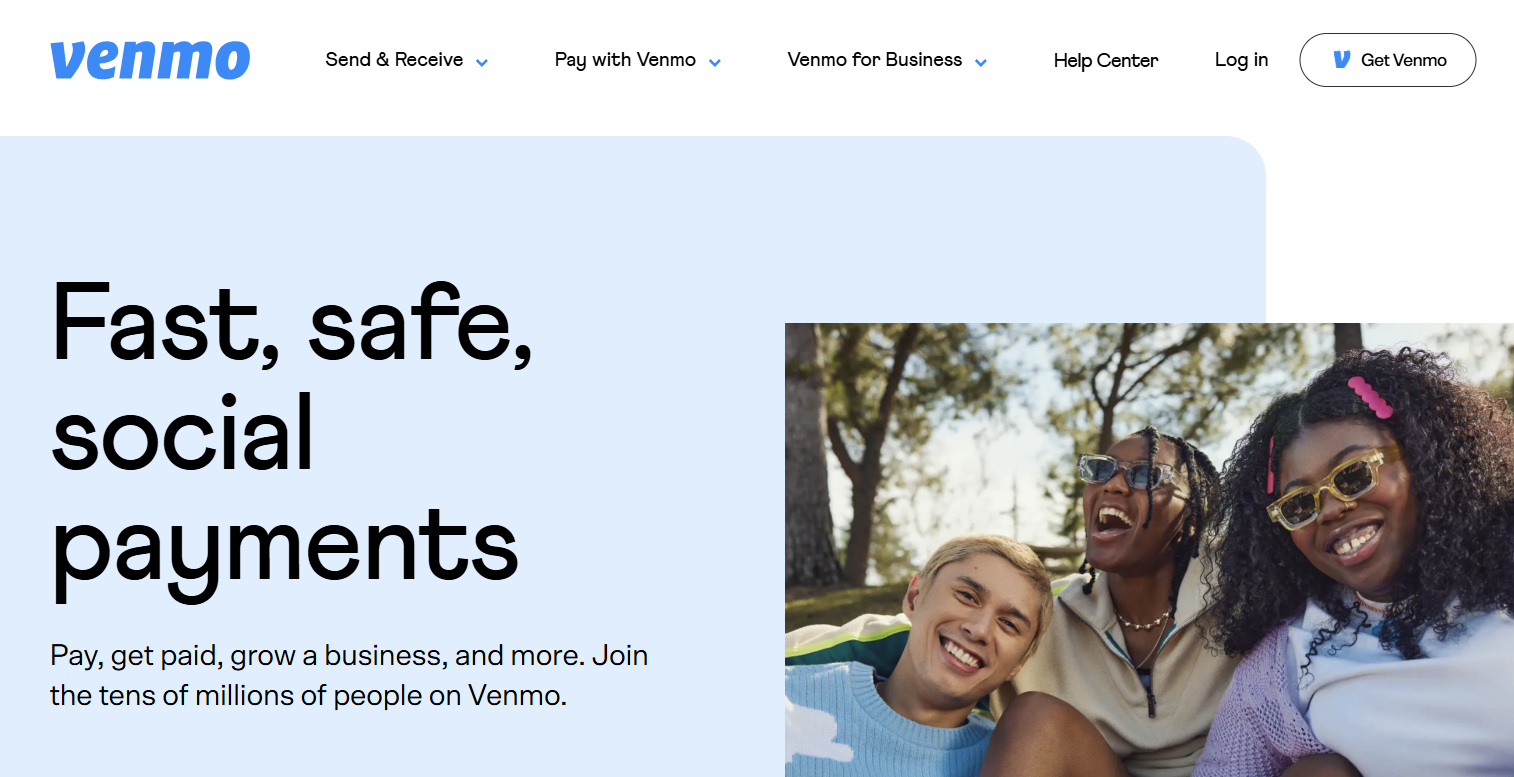This screenshot has height=777, width=1514.
Task: Expand the Pay with Venmo chevron arrow
Action: coord(715,62)
